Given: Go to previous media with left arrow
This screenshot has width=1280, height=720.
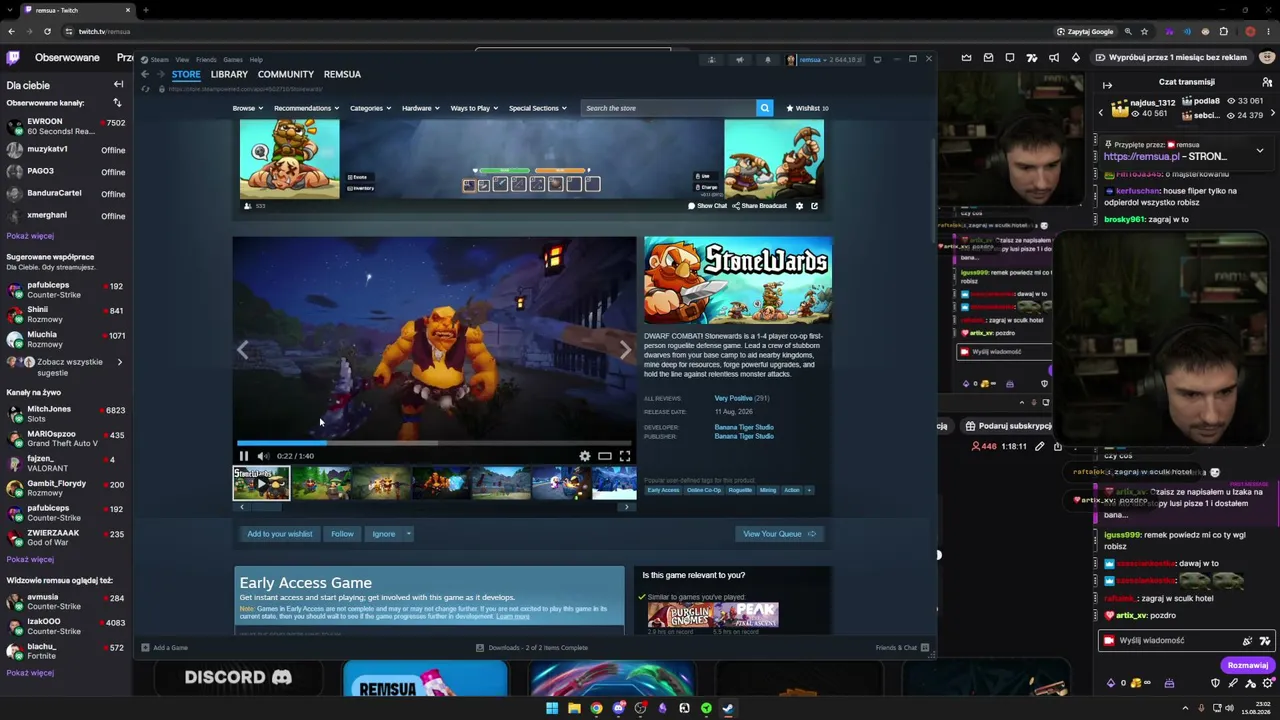Looking at the screenshot, I should pyautogui.click(x=243, y=350).
